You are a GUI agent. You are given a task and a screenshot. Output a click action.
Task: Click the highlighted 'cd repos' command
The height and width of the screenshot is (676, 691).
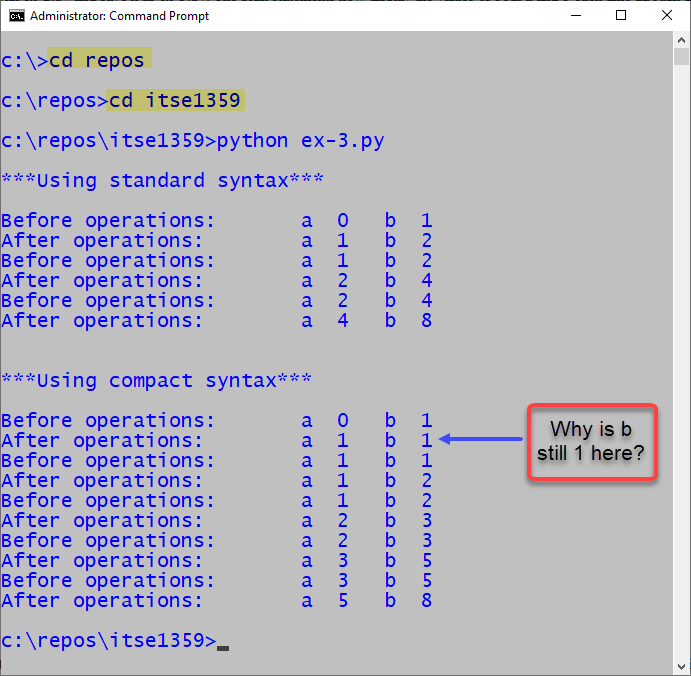coord(100,60)
